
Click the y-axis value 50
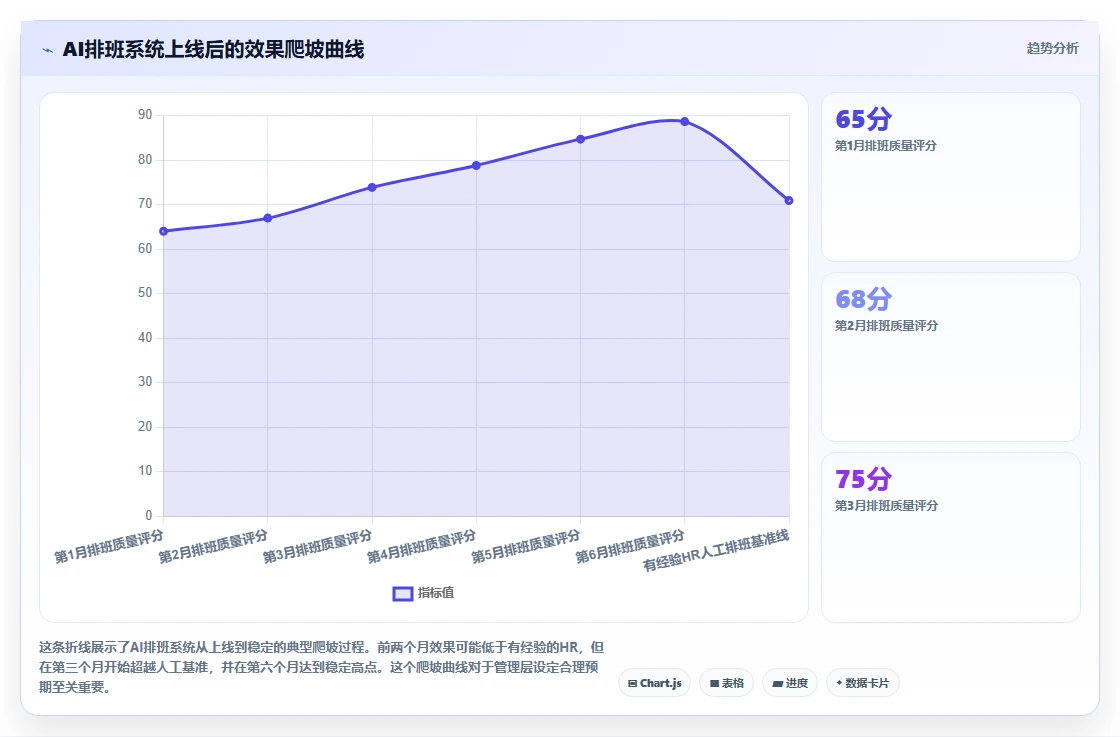(x=145, y=293)
